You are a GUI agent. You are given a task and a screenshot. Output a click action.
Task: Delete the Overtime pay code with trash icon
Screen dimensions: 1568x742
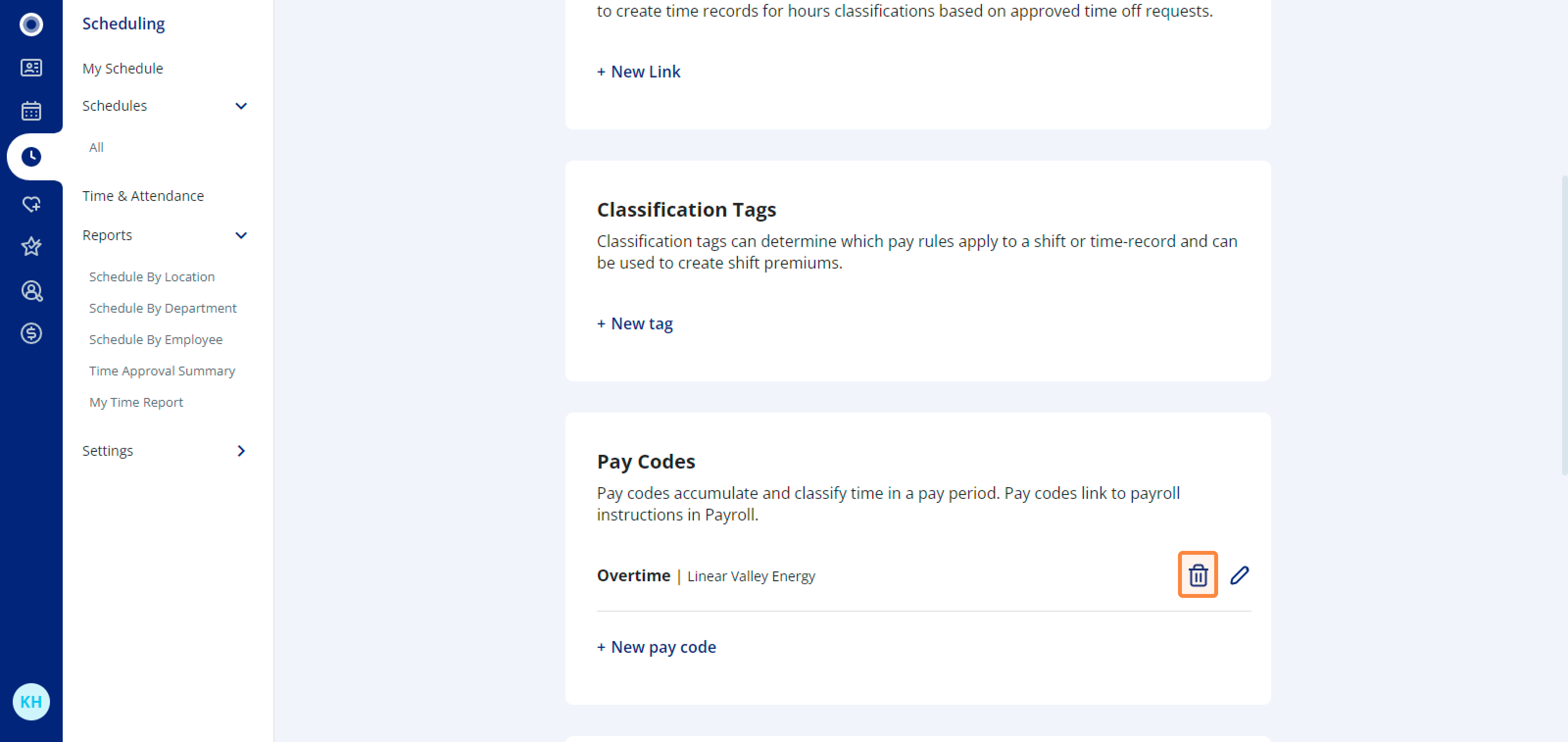[x=1197, y=574]
